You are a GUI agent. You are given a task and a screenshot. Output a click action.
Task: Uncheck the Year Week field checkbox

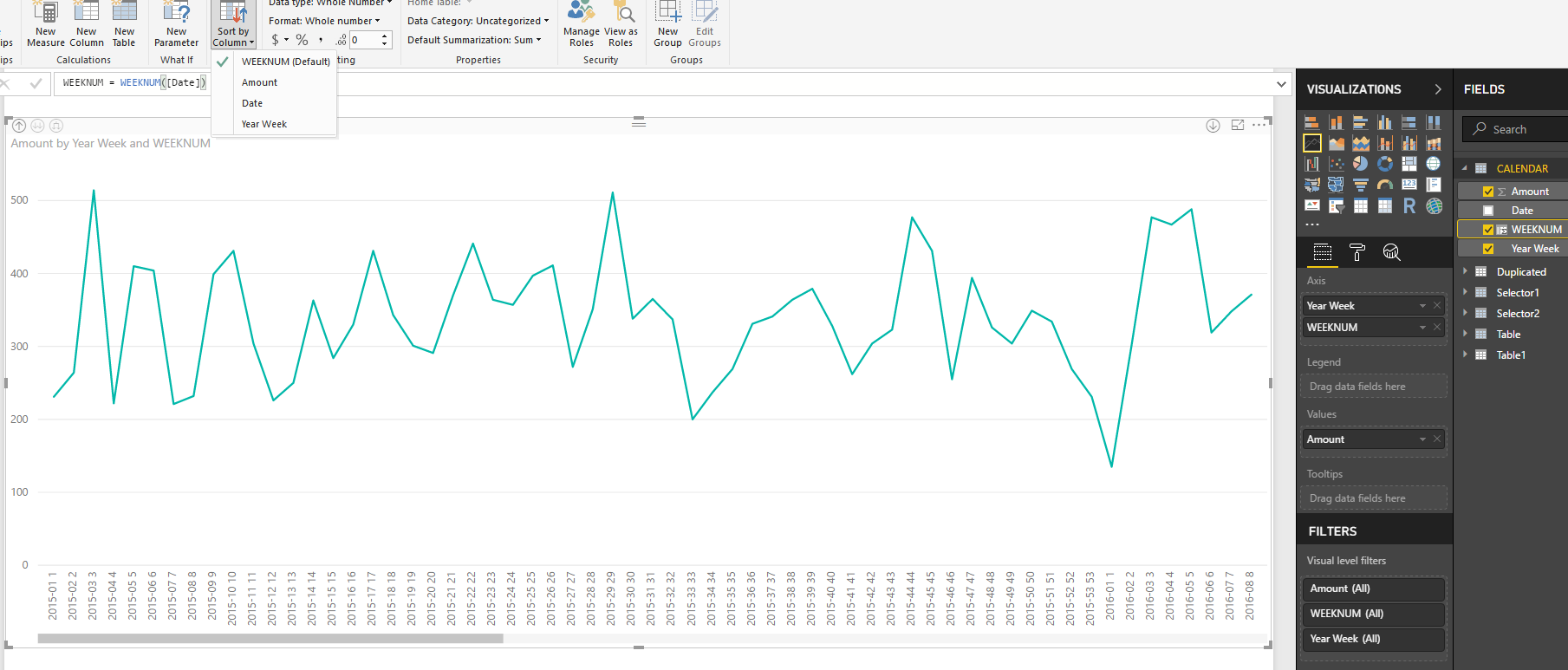1488,249
